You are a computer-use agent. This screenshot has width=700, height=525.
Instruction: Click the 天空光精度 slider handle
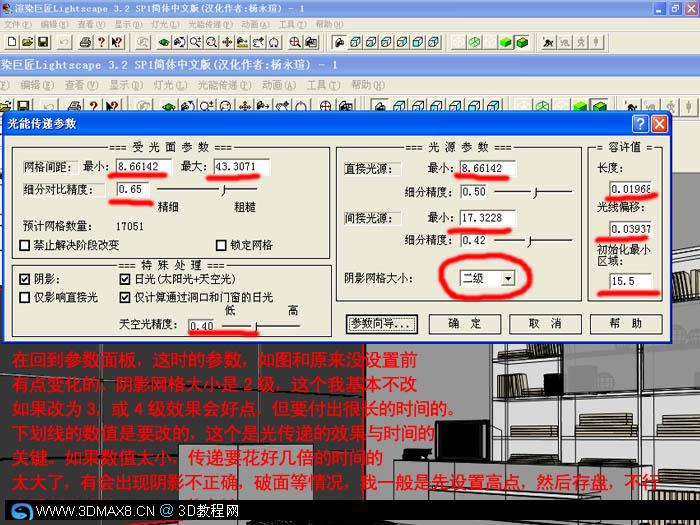tap(257, 327)
